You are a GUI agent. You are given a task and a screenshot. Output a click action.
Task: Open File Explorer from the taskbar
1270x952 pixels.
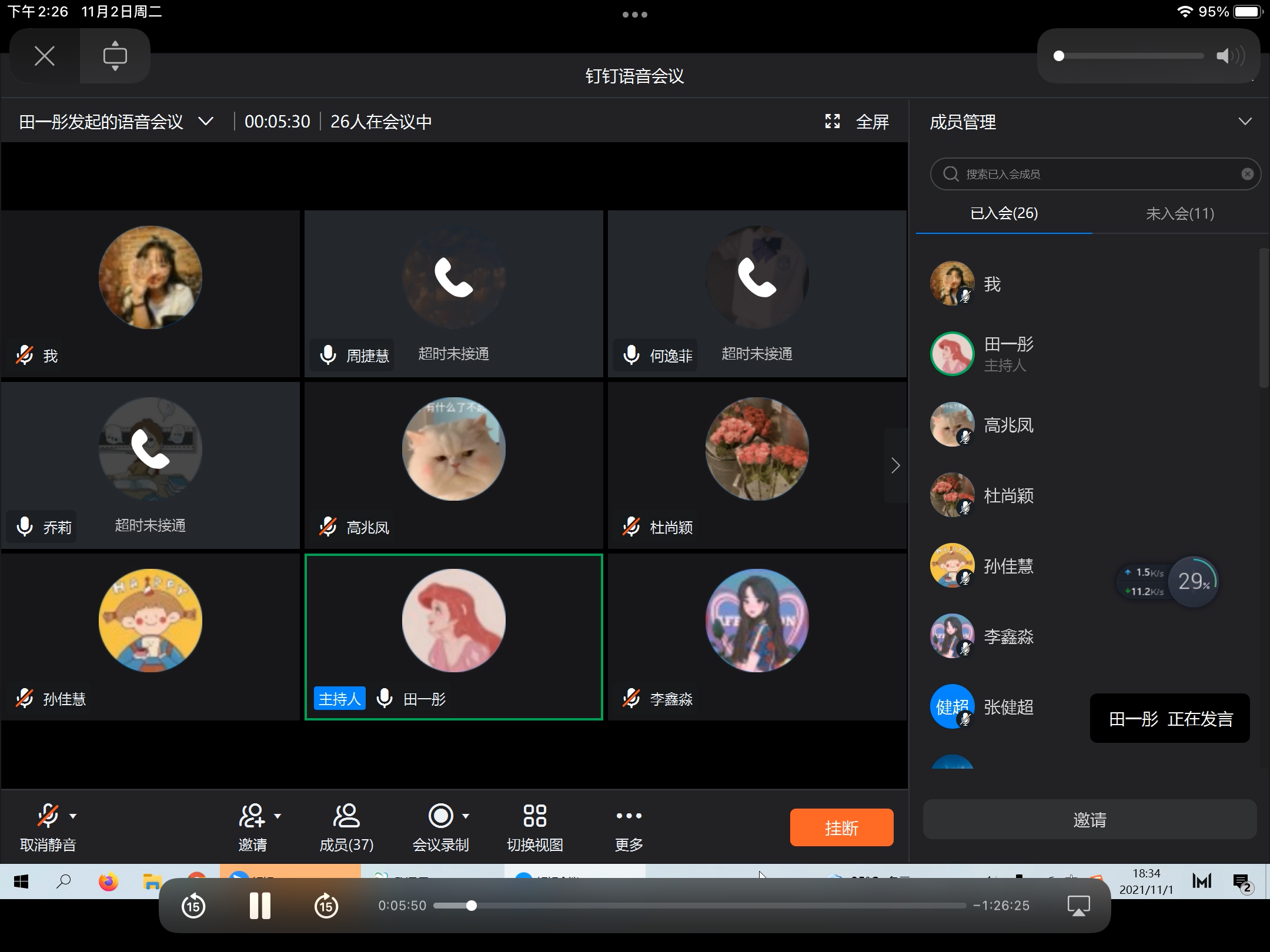click(152, 881)
